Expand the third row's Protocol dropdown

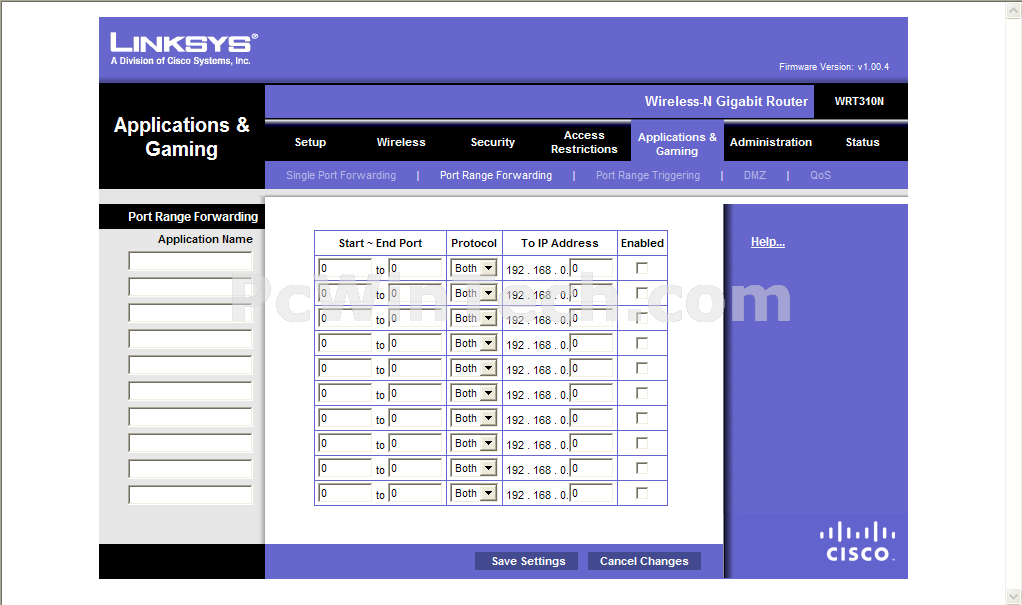(x=474, y=318)
